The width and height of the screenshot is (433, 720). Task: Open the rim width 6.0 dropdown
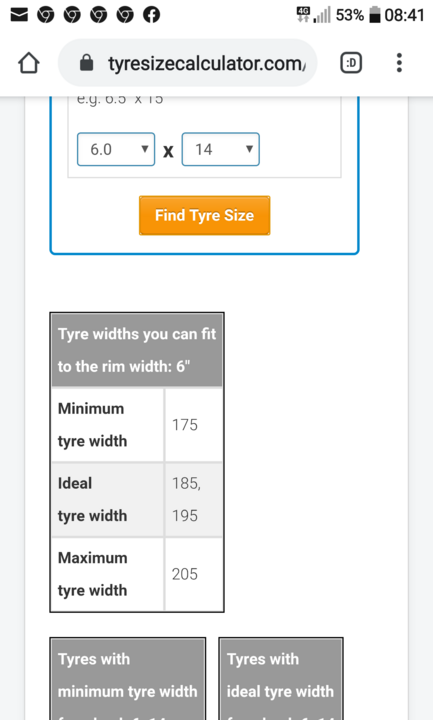tap(116, 149)
